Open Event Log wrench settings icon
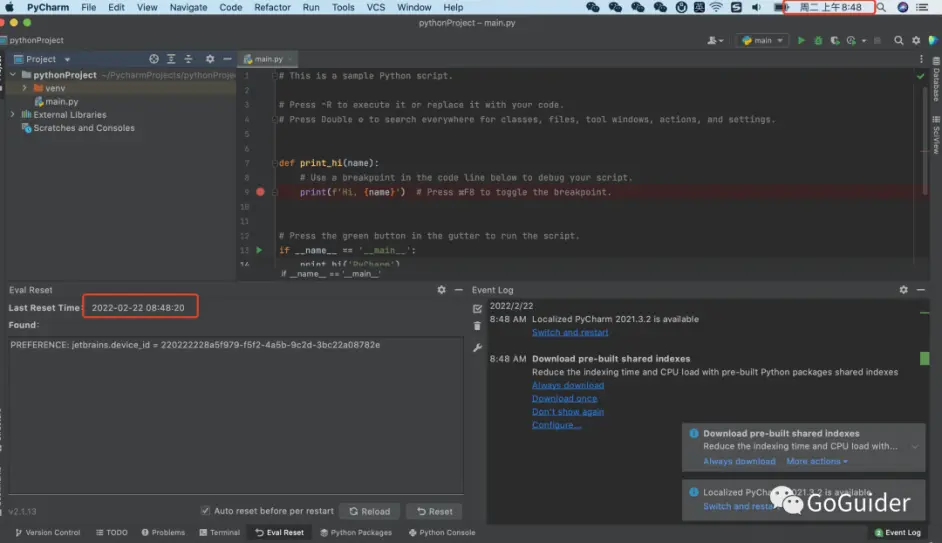Screen dimensions: 942x543 coord(477,347)
